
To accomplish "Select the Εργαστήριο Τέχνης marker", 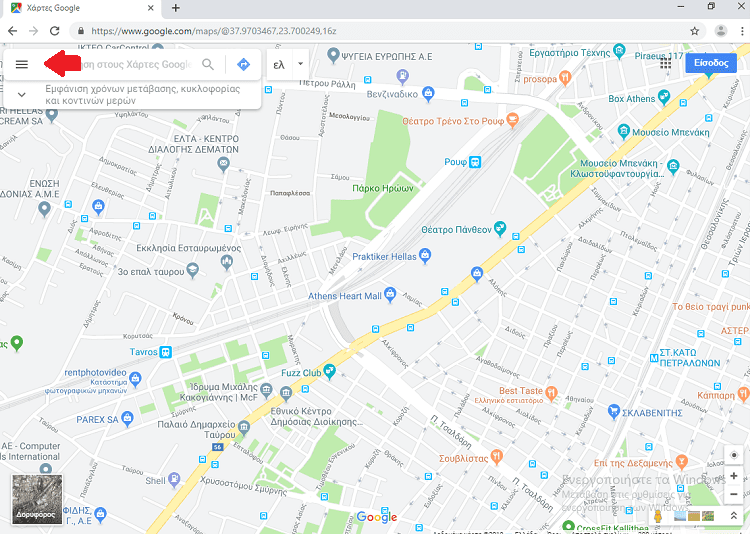I will point(619,51).
